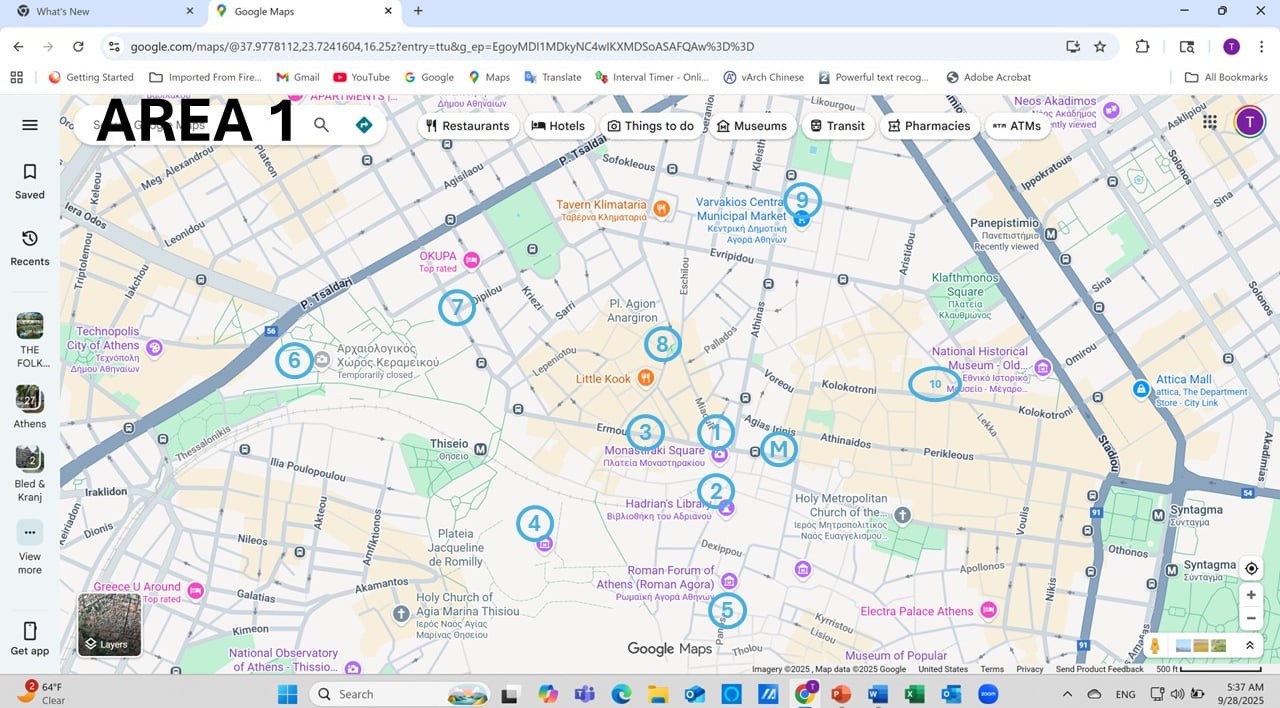Open the Google account avatar on the map
The width and height of the screenshot is (1280, 708).
1249,122
